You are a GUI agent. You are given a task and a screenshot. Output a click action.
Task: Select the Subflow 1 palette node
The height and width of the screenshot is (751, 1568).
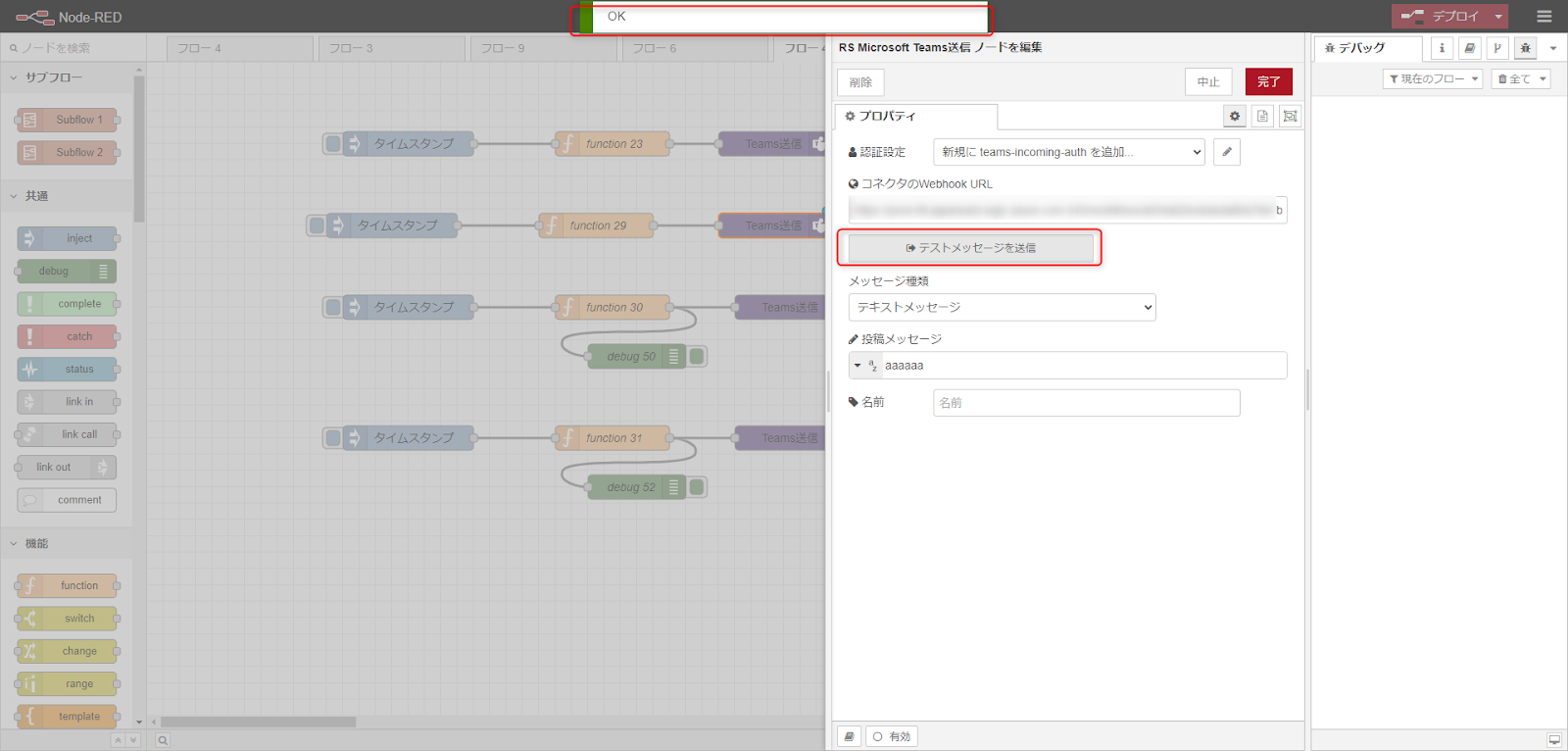67,120
